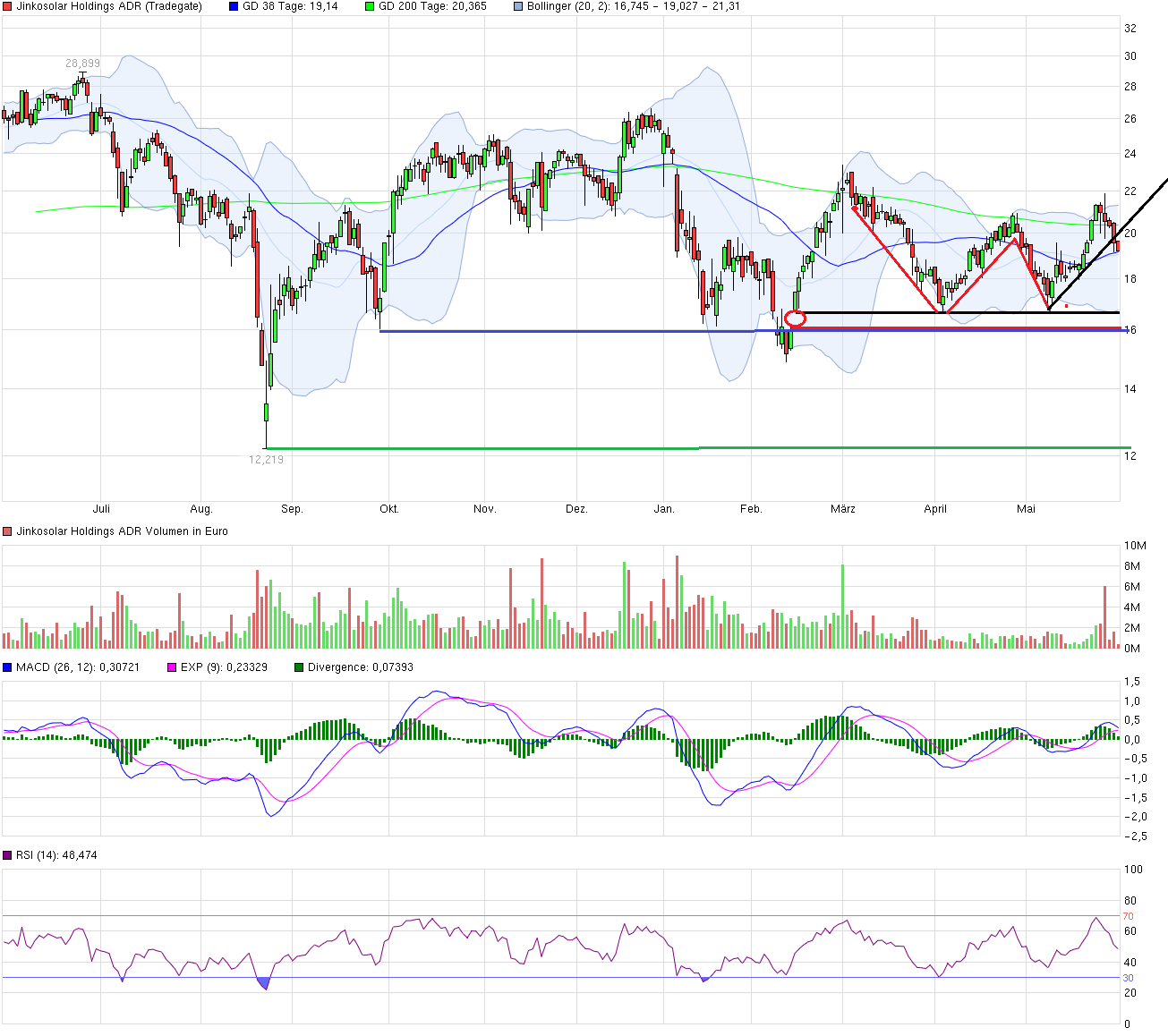Screen dimensions: 1168x1036
Task: Click the 16 price axis value
Action: click(x=1130, y=330)
